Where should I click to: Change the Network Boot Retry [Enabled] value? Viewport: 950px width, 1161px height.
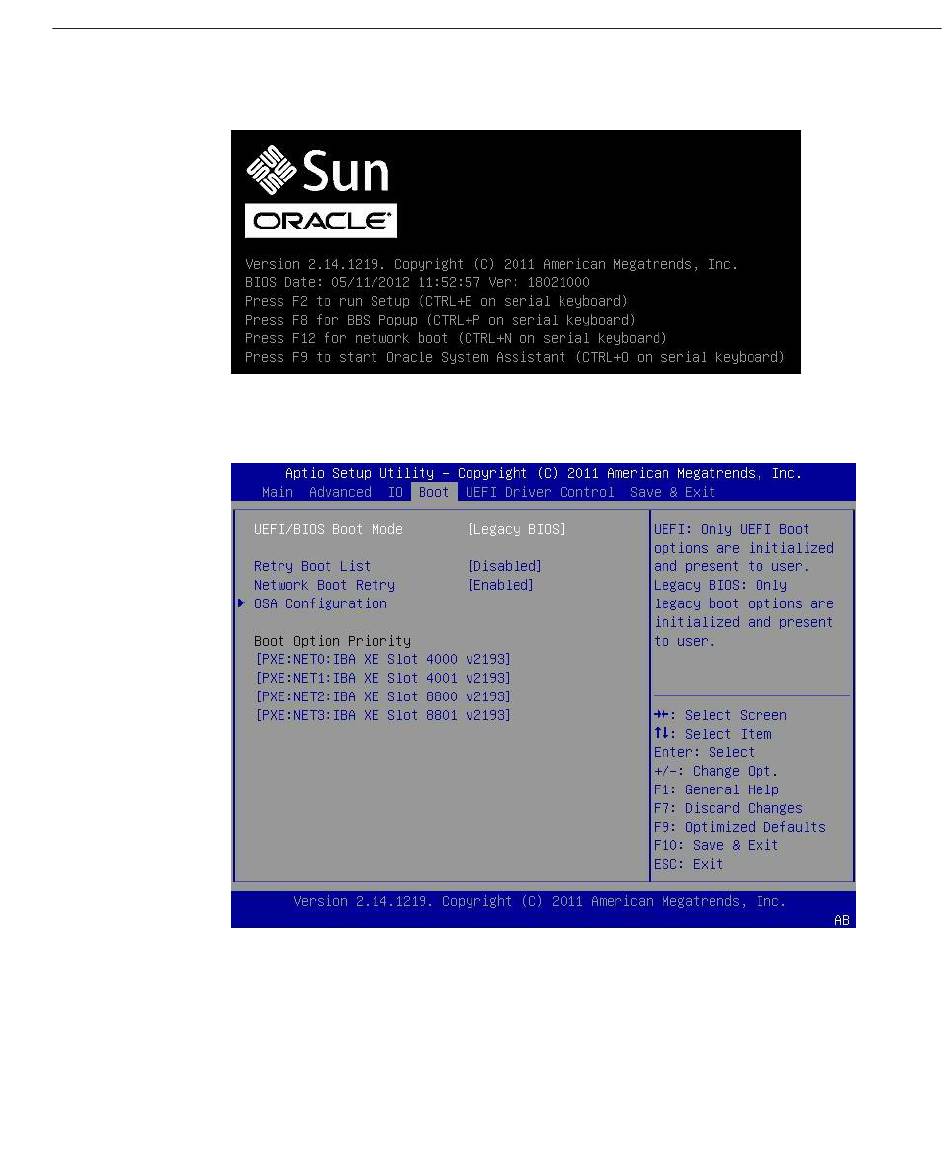point(501,585)
